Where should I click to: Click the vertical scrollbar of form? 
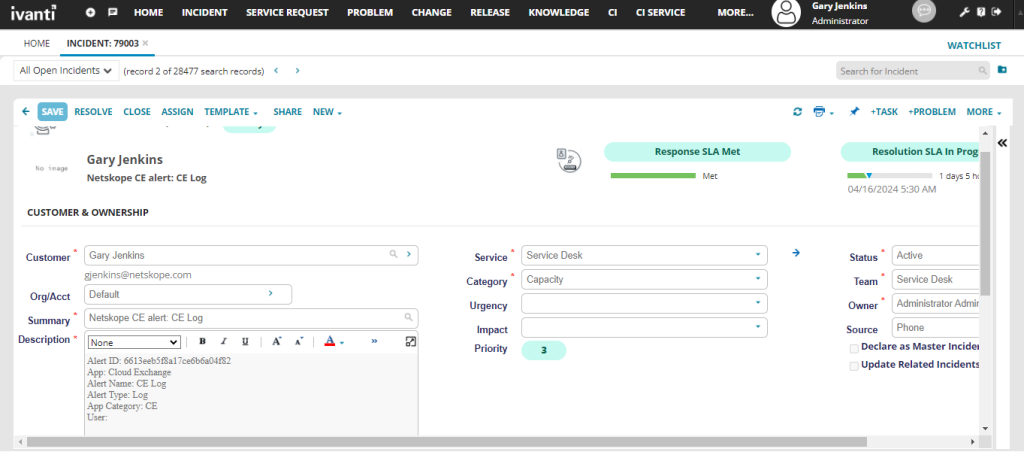tap(985, 224)
